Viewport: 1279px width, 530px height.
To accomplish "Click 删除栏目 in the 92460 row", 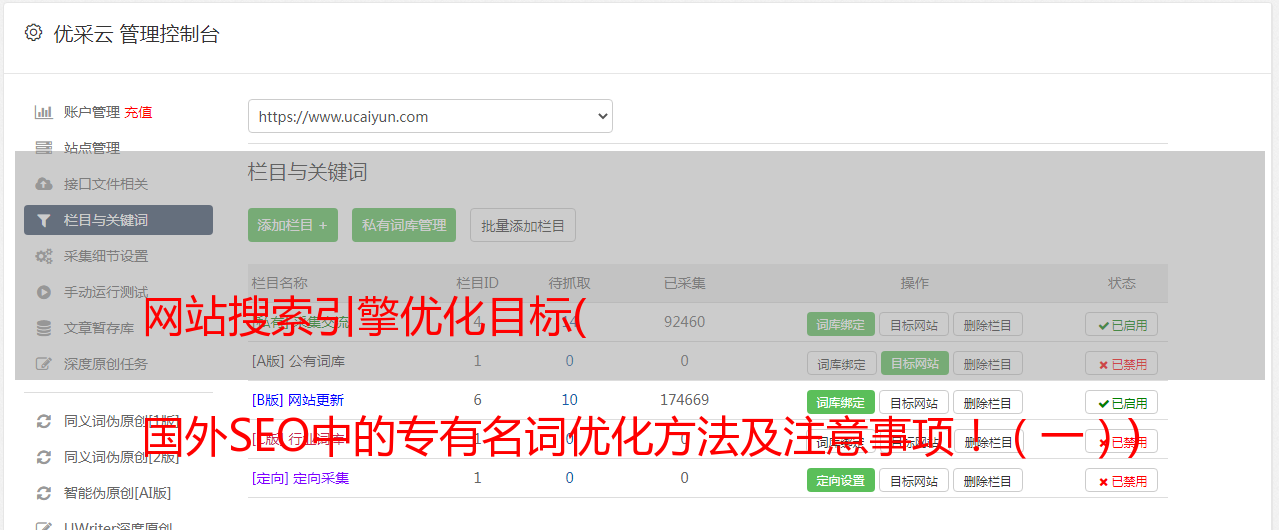I will [988, 324].
